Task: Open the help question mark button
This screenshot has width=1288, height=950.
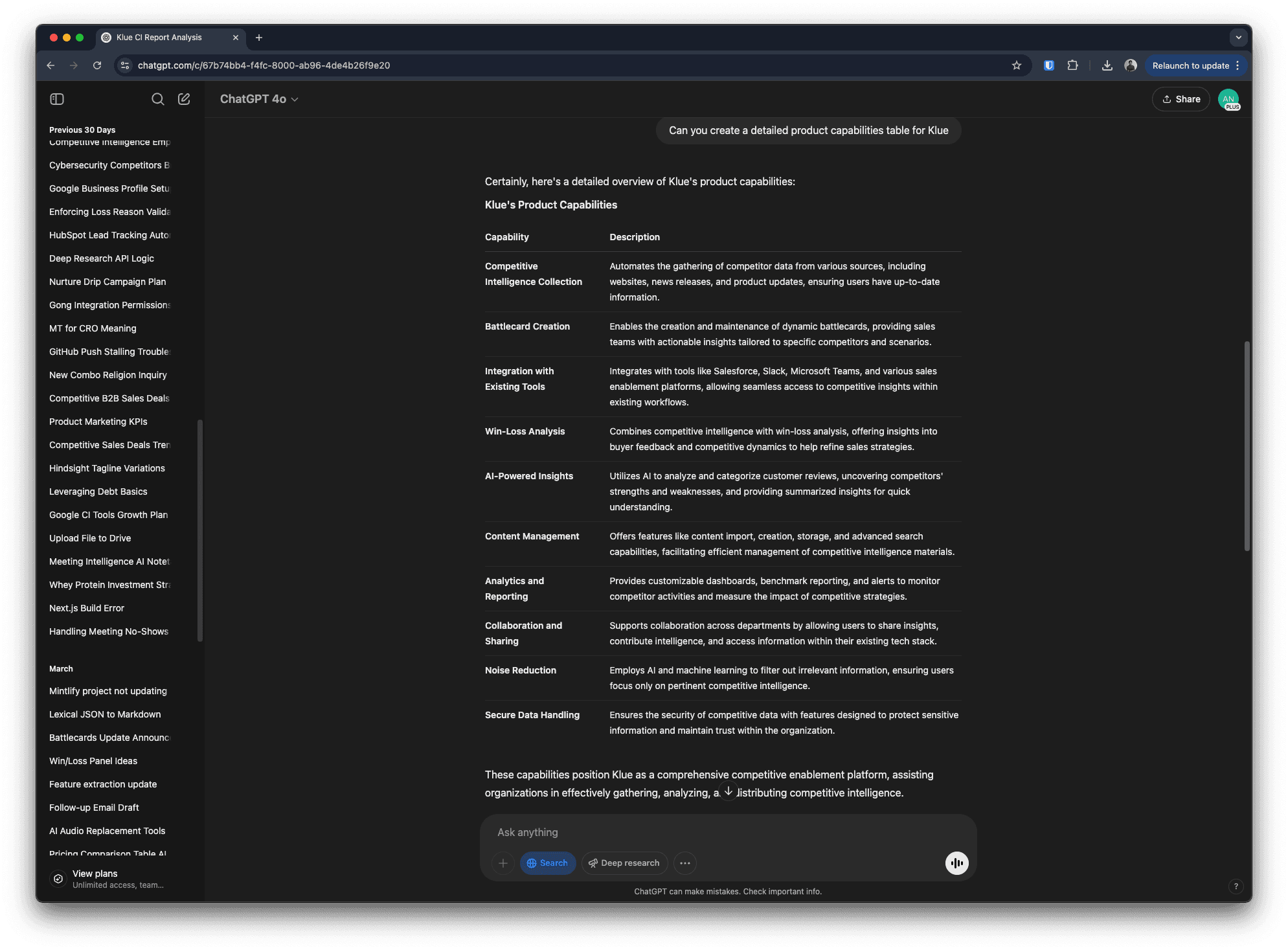Action: pos(1236,887)
